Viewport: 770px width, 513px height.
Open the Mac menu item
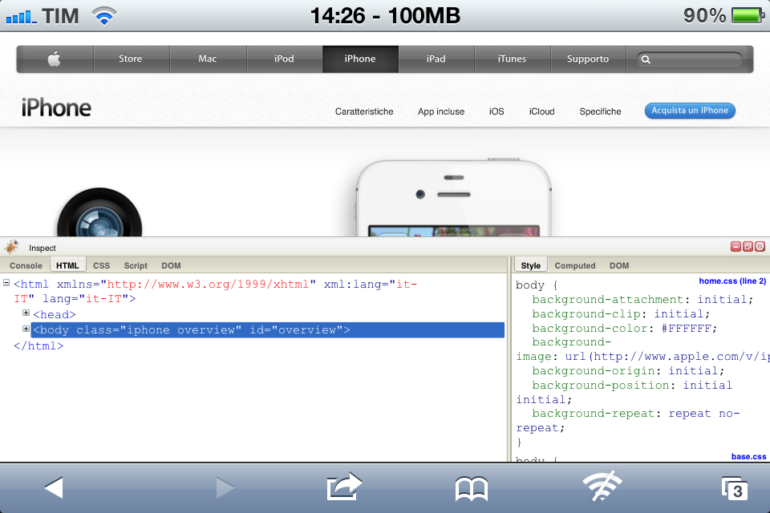207,59
